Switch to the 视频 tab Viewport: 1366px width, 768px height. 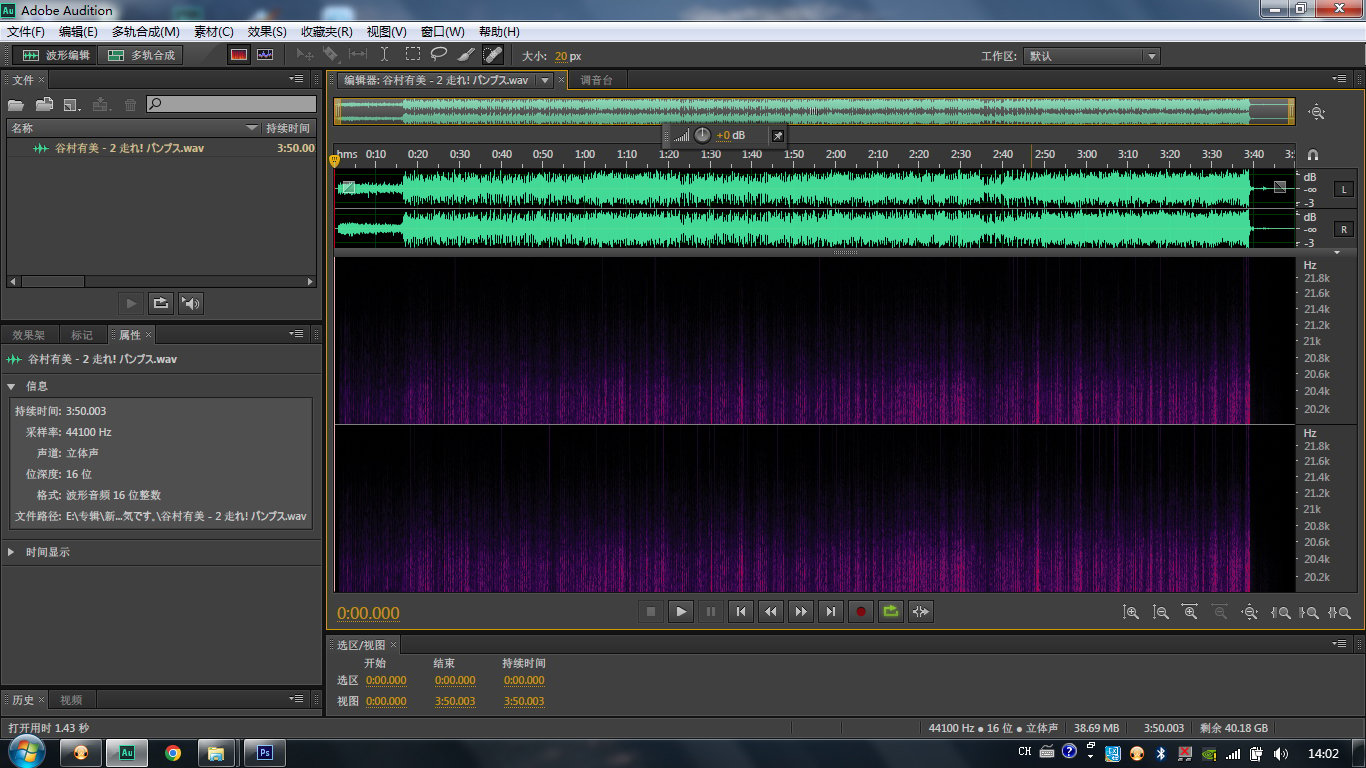(71, 700)
